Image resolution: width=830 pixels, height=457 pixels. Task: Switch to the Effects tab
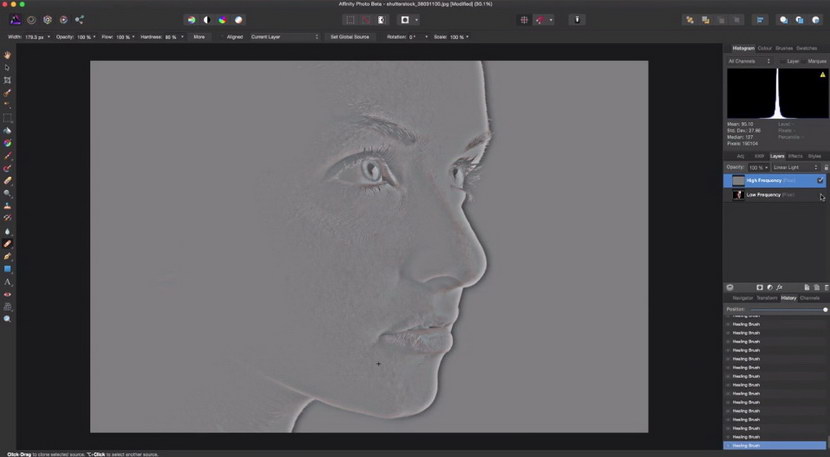795,156
